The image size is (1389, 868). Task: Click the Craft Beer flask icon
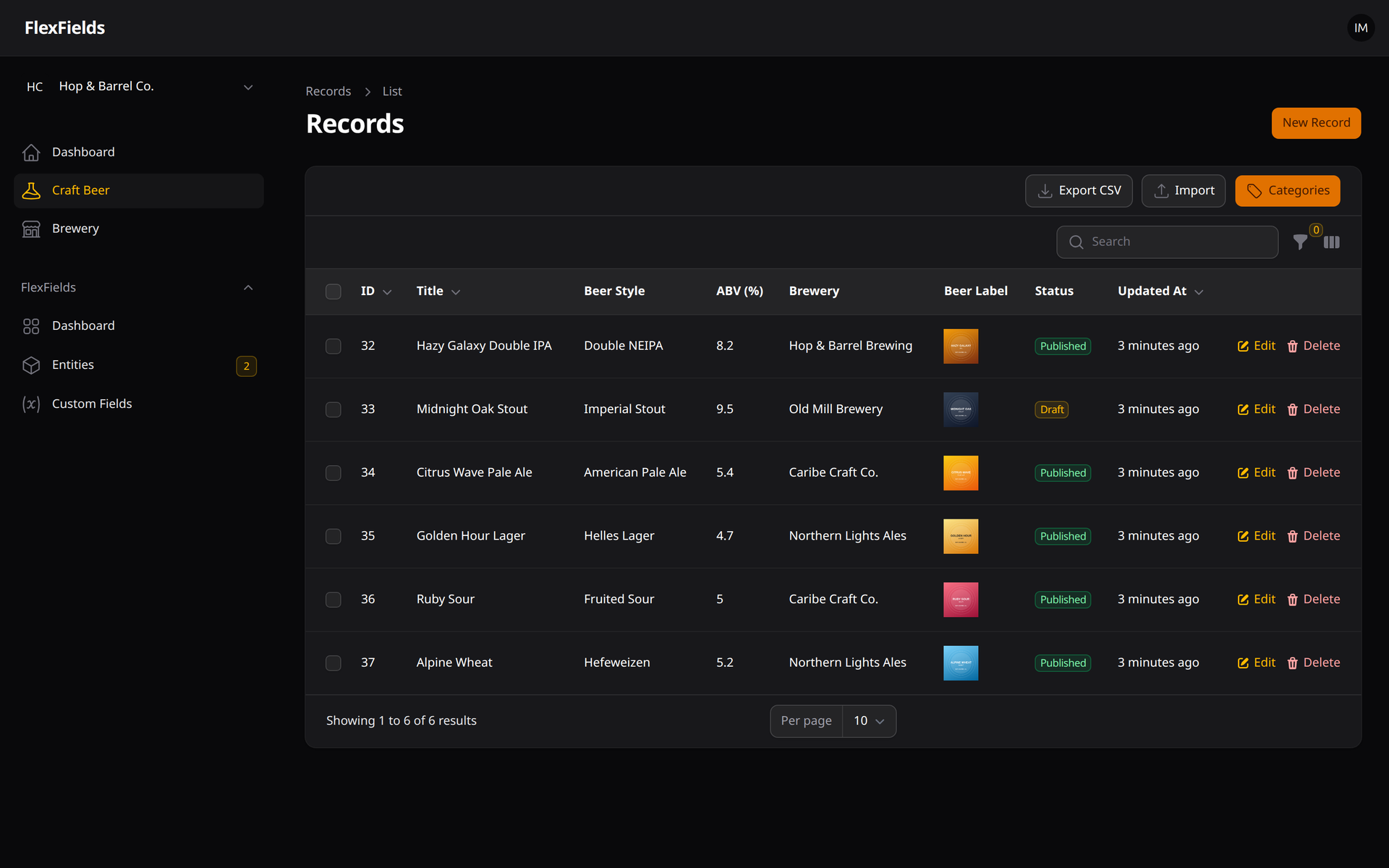[31, 191]
